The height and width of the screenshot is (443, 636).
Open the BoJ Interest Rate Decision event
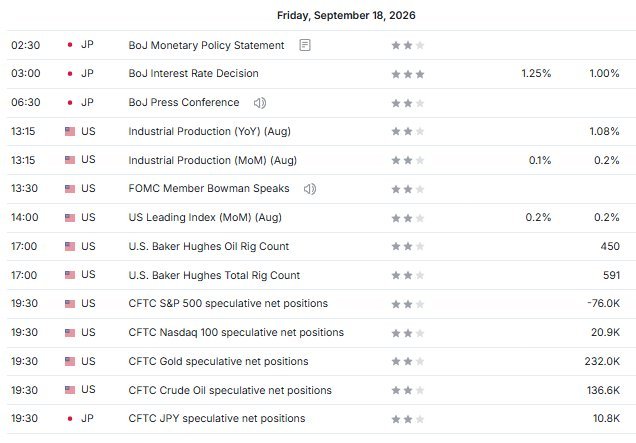click(x=193, y=73)
